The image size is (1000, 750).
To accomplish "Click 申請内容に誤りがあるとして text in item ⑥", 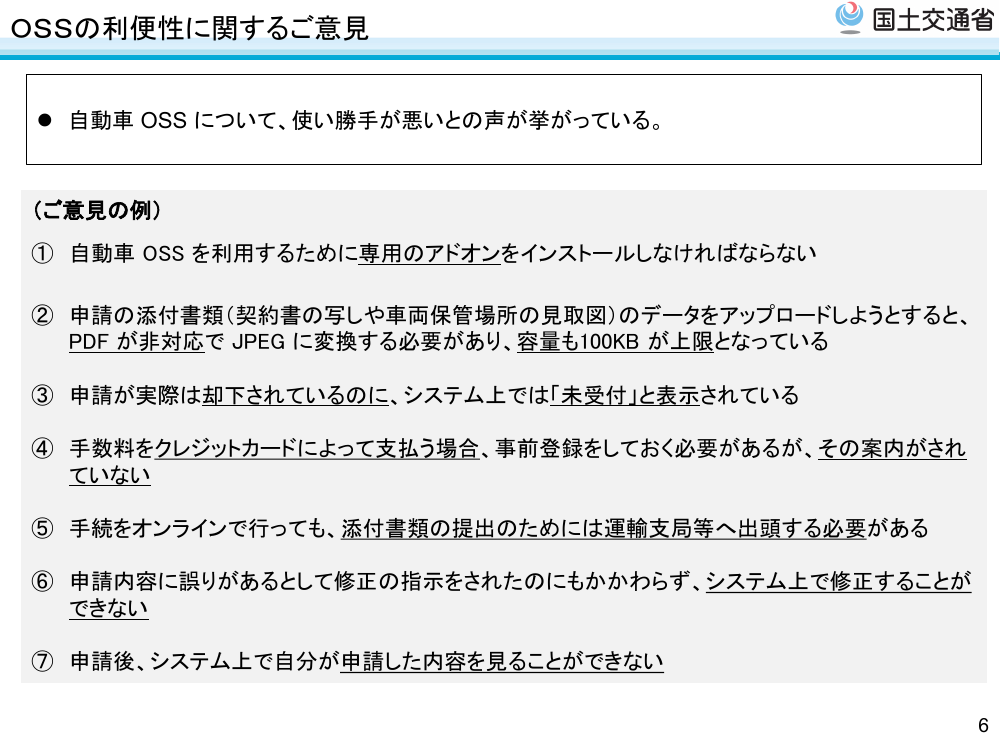I will [x=202, y=582].
